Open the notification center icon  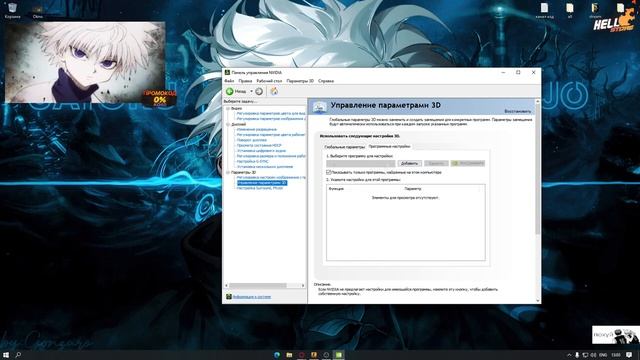[x=630, y=355]
